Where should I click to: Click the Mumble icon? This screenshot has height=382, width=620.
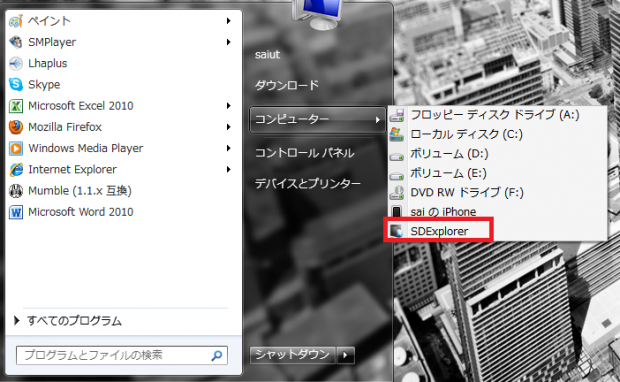pyautogui.click(x=16, y=191)
